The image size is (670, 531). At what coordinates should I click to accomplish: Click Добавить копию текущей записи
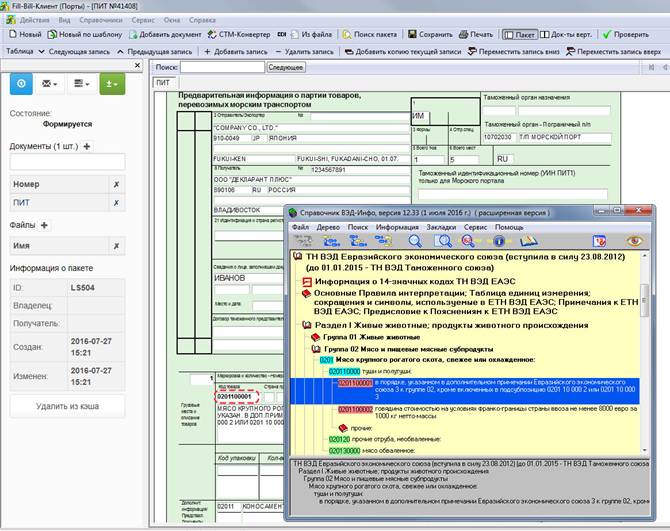click(403, 52)
